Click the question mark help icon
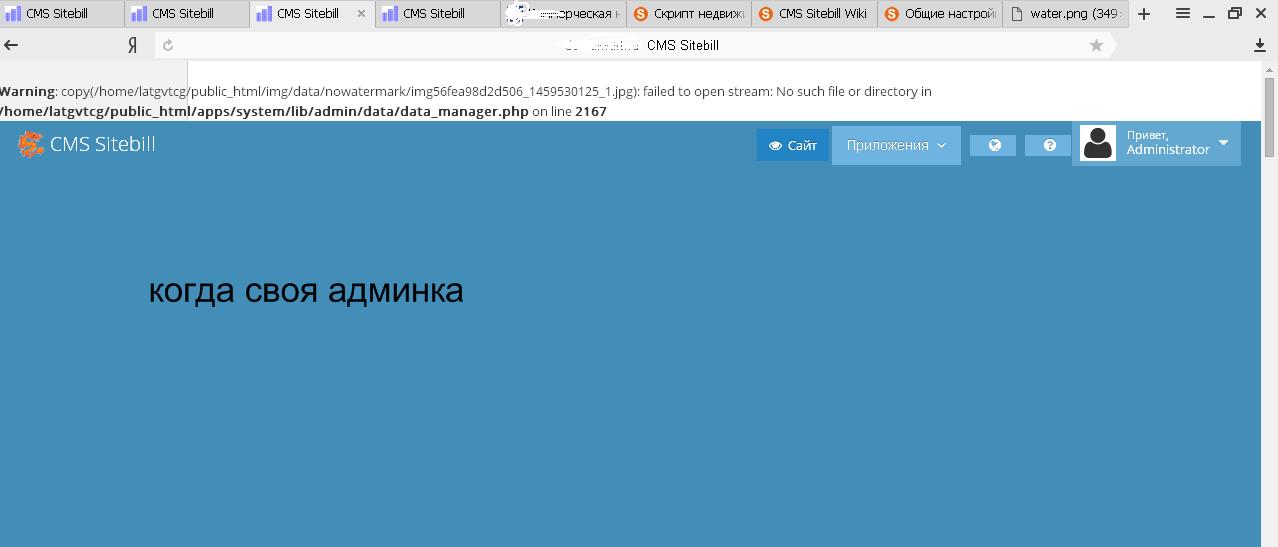Image resolution: width=1278 pixels, height=547 pixels. tap(1049, 146)
